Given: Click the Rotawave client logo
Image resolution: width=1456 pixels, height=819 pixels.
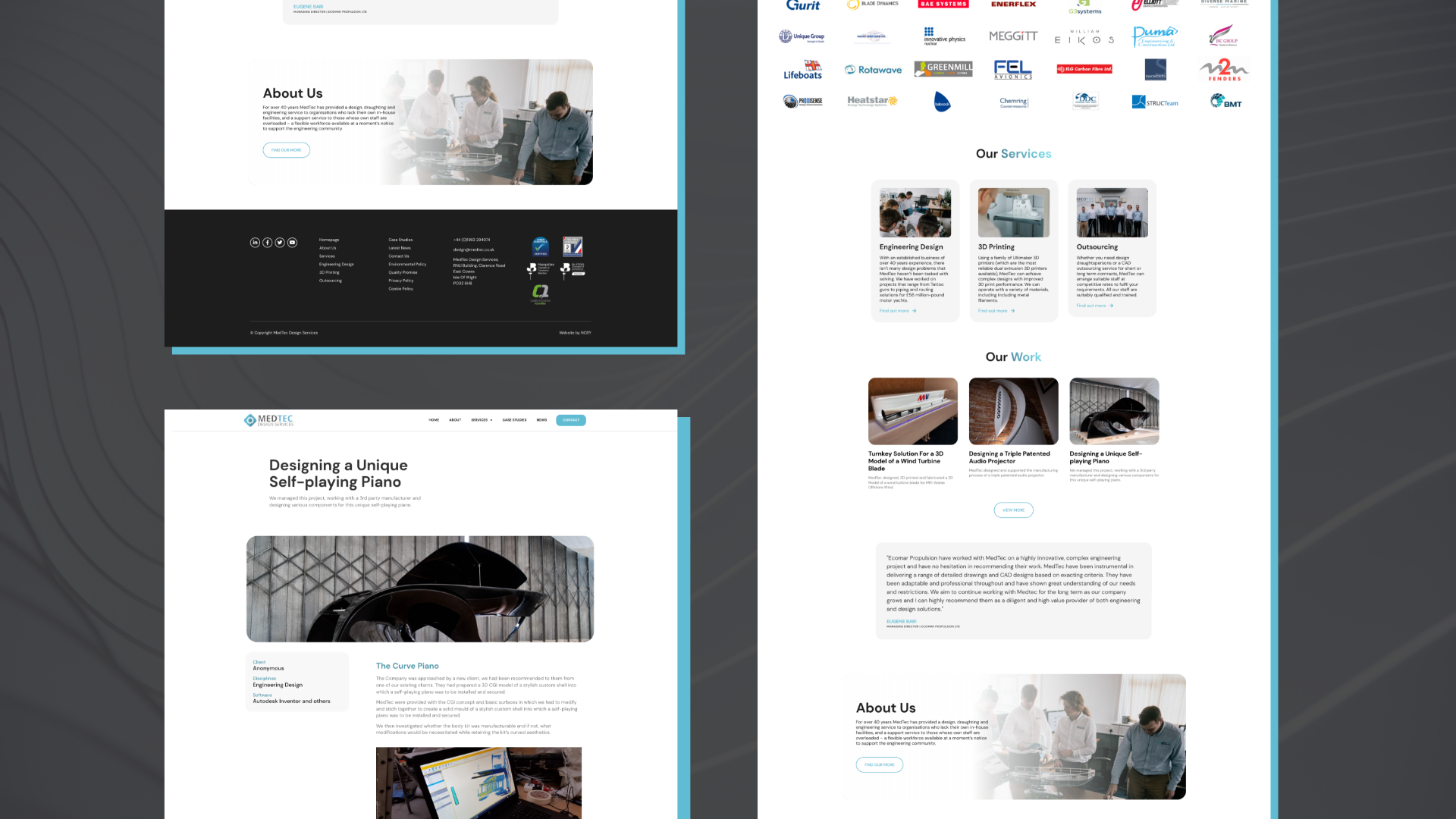Looking at the screenshot, I should click(874, 70).
